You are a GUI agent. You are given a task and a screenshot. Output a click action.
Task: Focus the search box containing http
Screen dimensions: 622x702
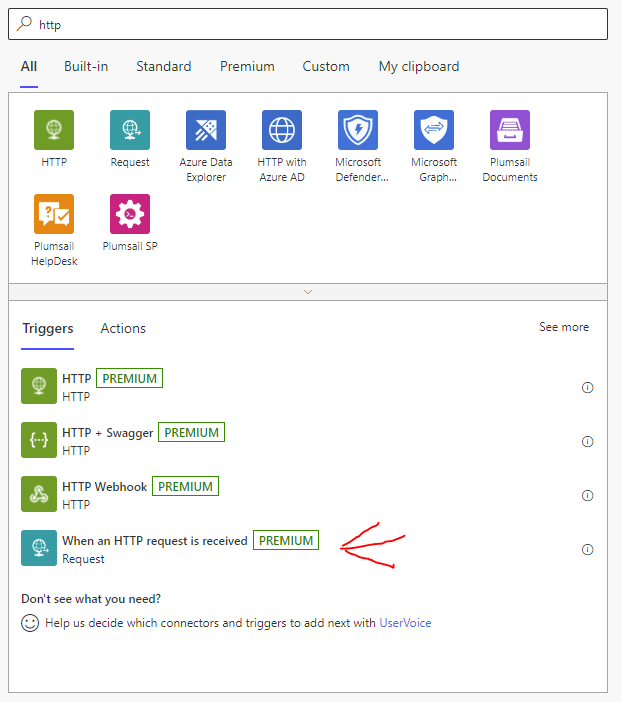click(x=308, y=24)
